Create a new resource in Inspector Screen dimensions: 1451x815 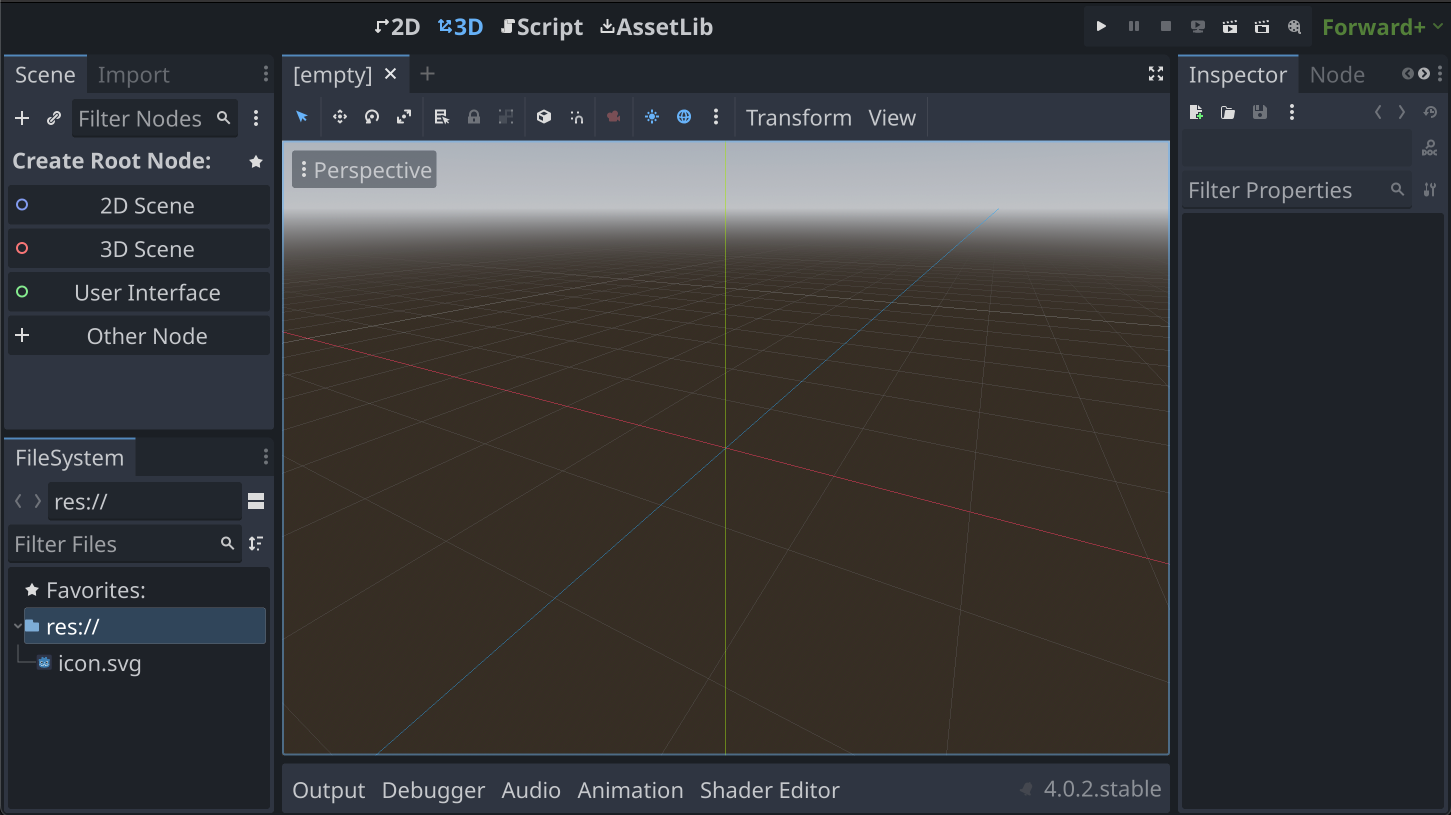pyautogui.click(x=1196, y=112)
